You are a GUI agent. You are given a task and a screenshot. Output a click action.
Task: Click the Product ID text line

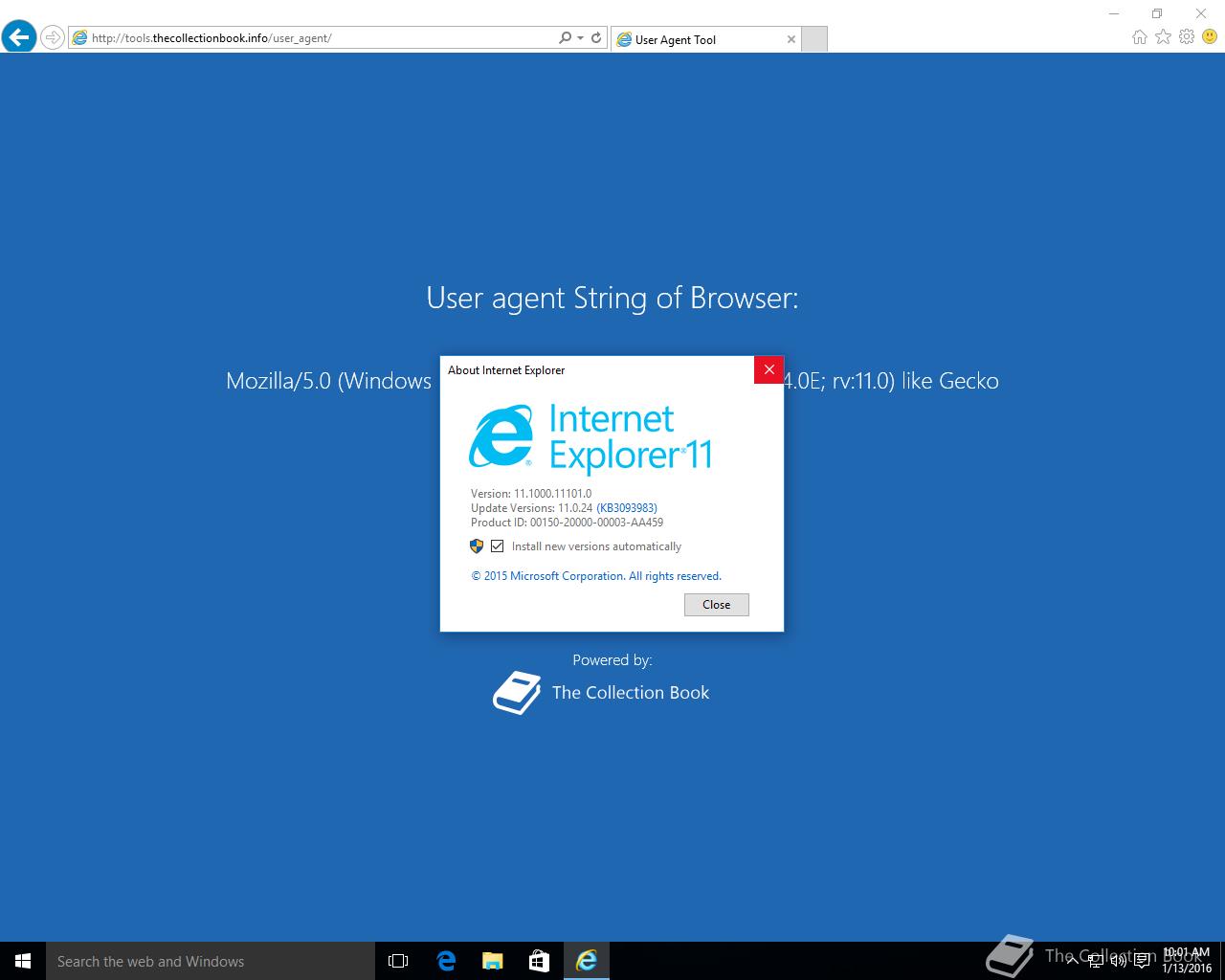coord(567,523)
